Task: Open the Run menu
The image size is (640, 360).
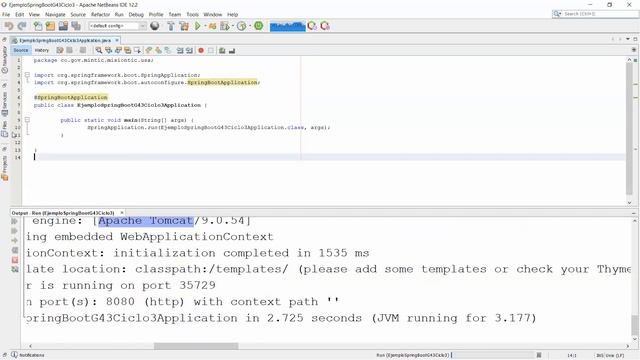Action: 119,14
